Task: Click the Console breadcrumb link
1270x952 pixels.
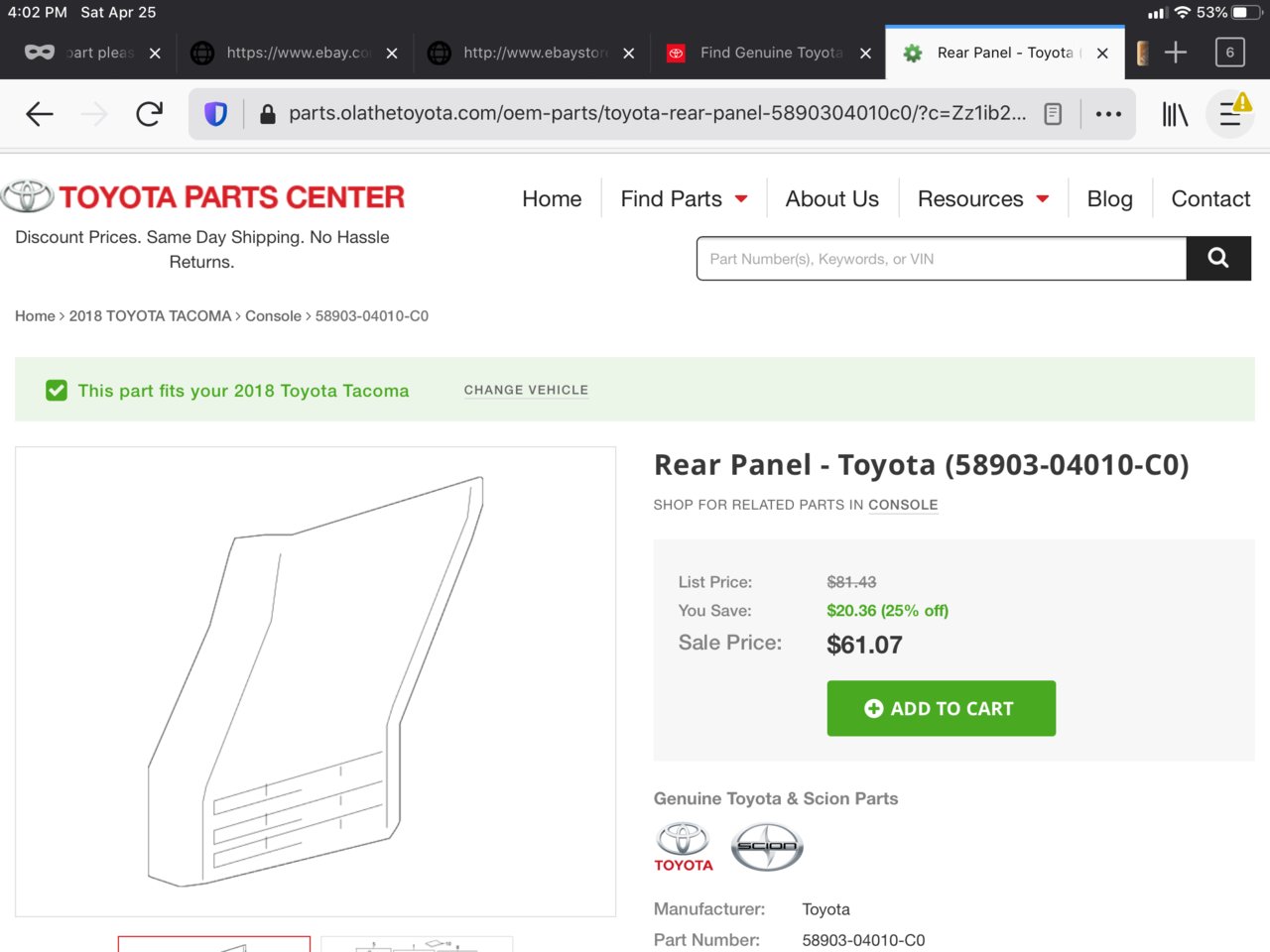Action: click(x=273, y=315)
